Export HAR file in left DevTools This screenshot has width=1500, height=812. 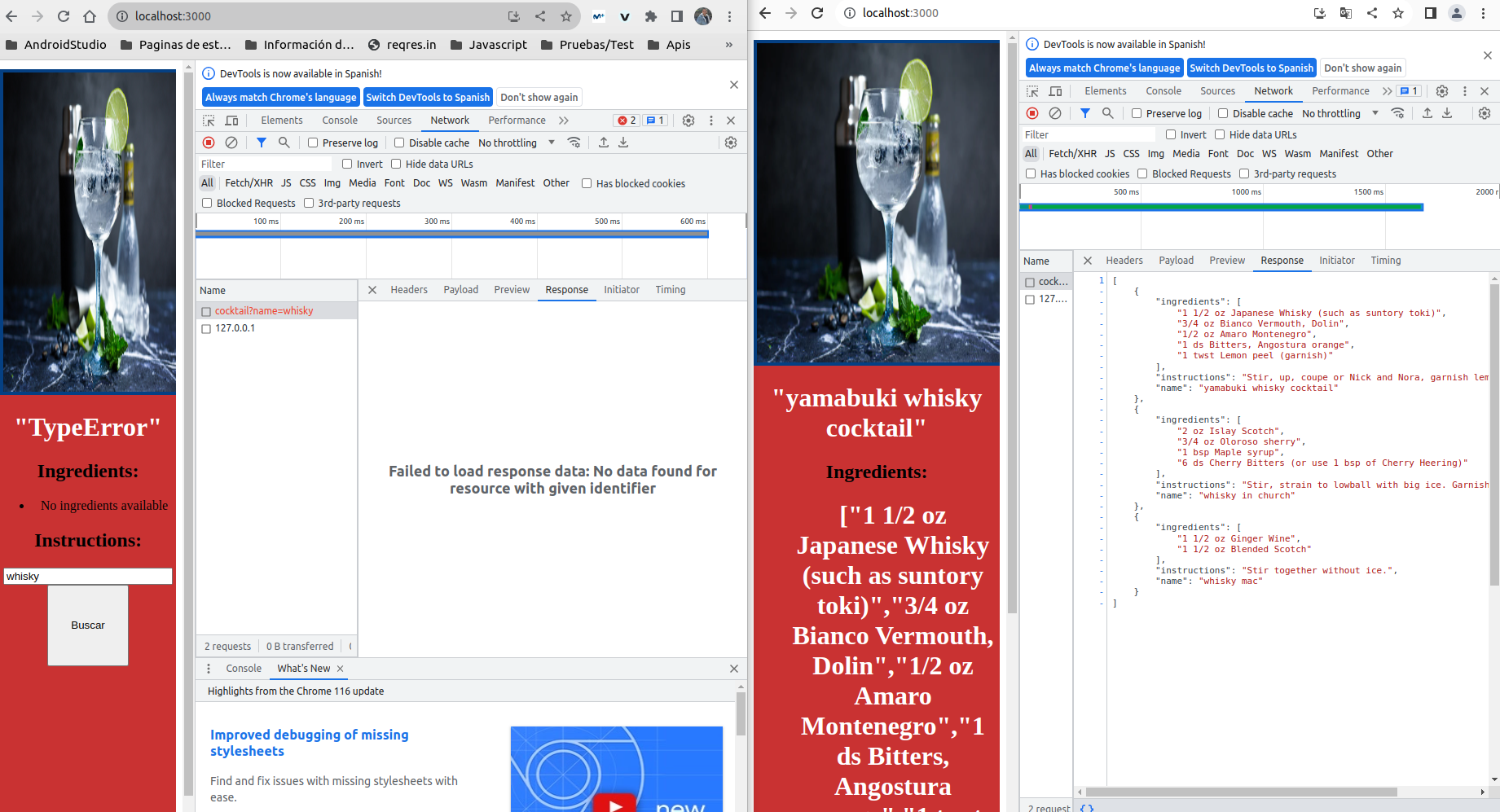coord(623,143)
